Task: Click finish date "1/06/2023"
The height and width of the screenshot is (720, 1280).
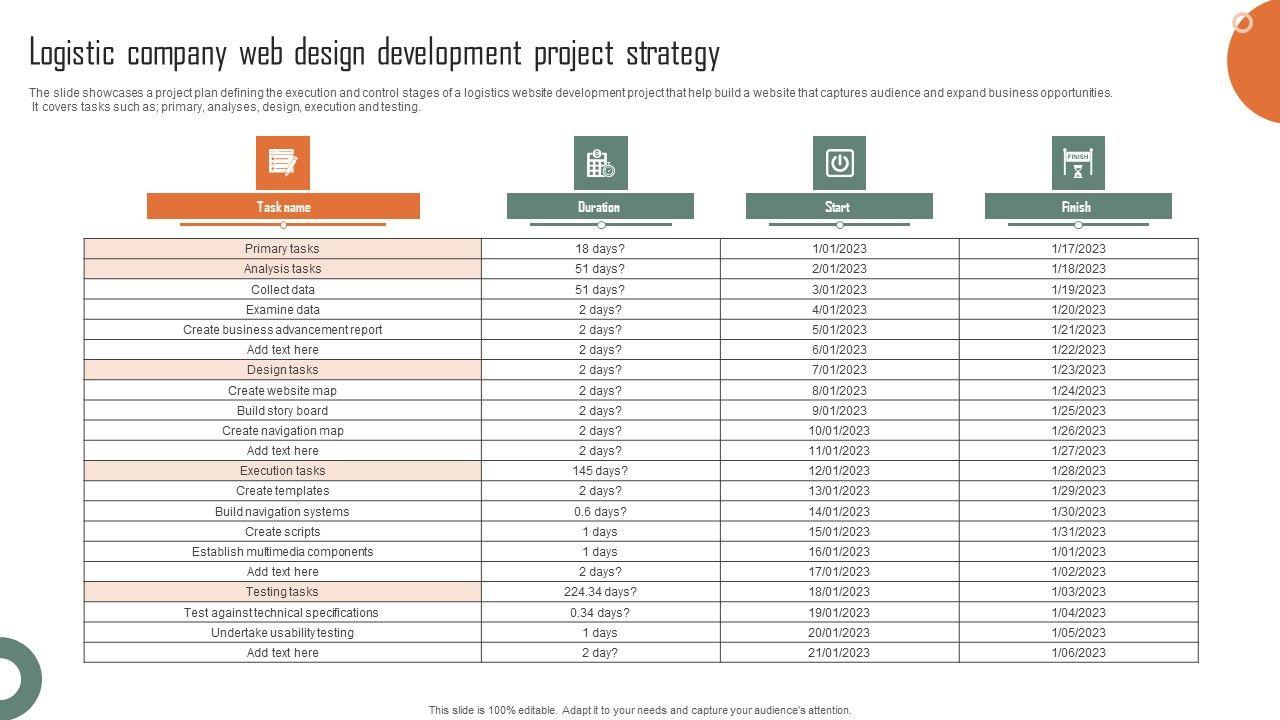Action: pos(1078,653)
